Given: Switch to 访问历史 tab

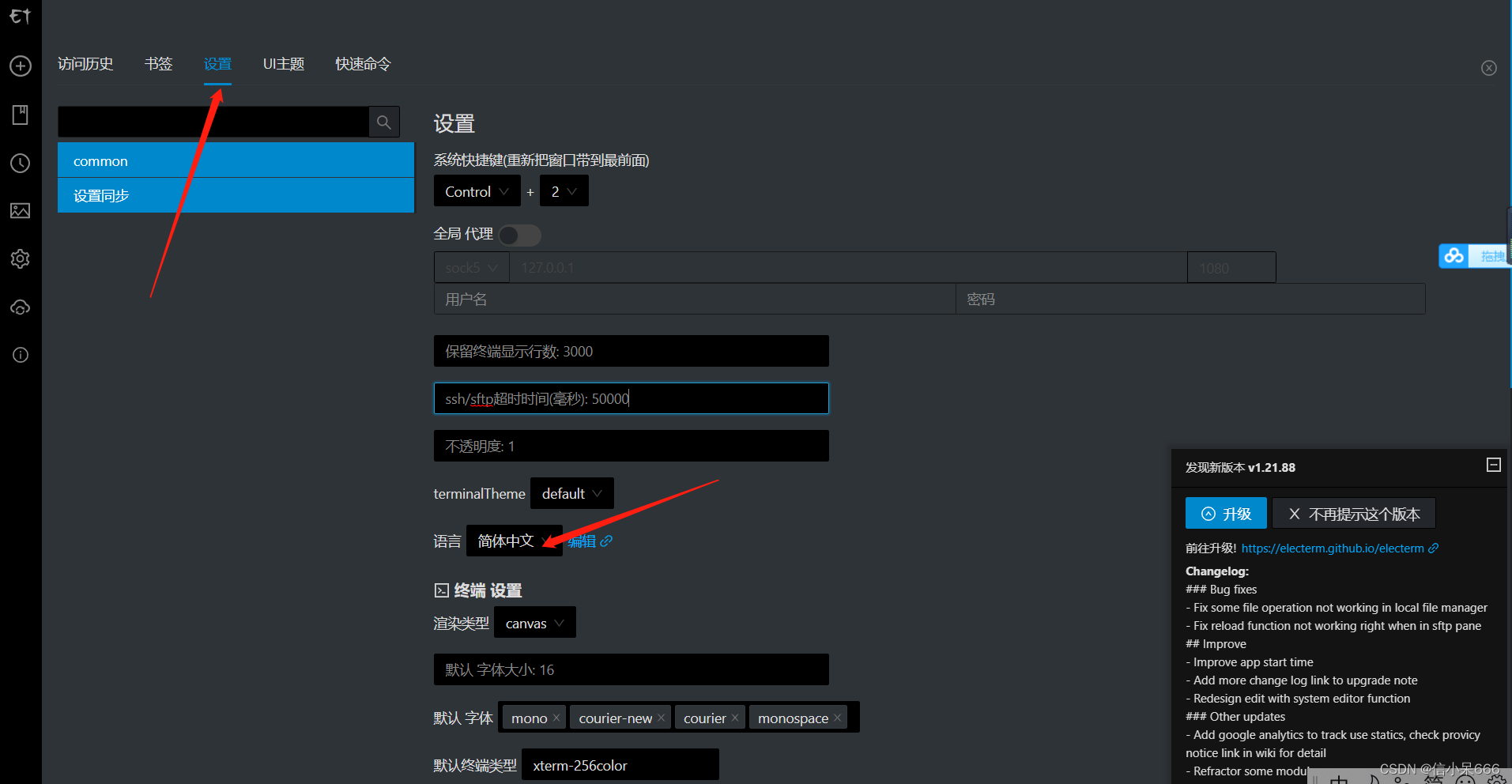Looking at the screenshot, I should point(85,64).
